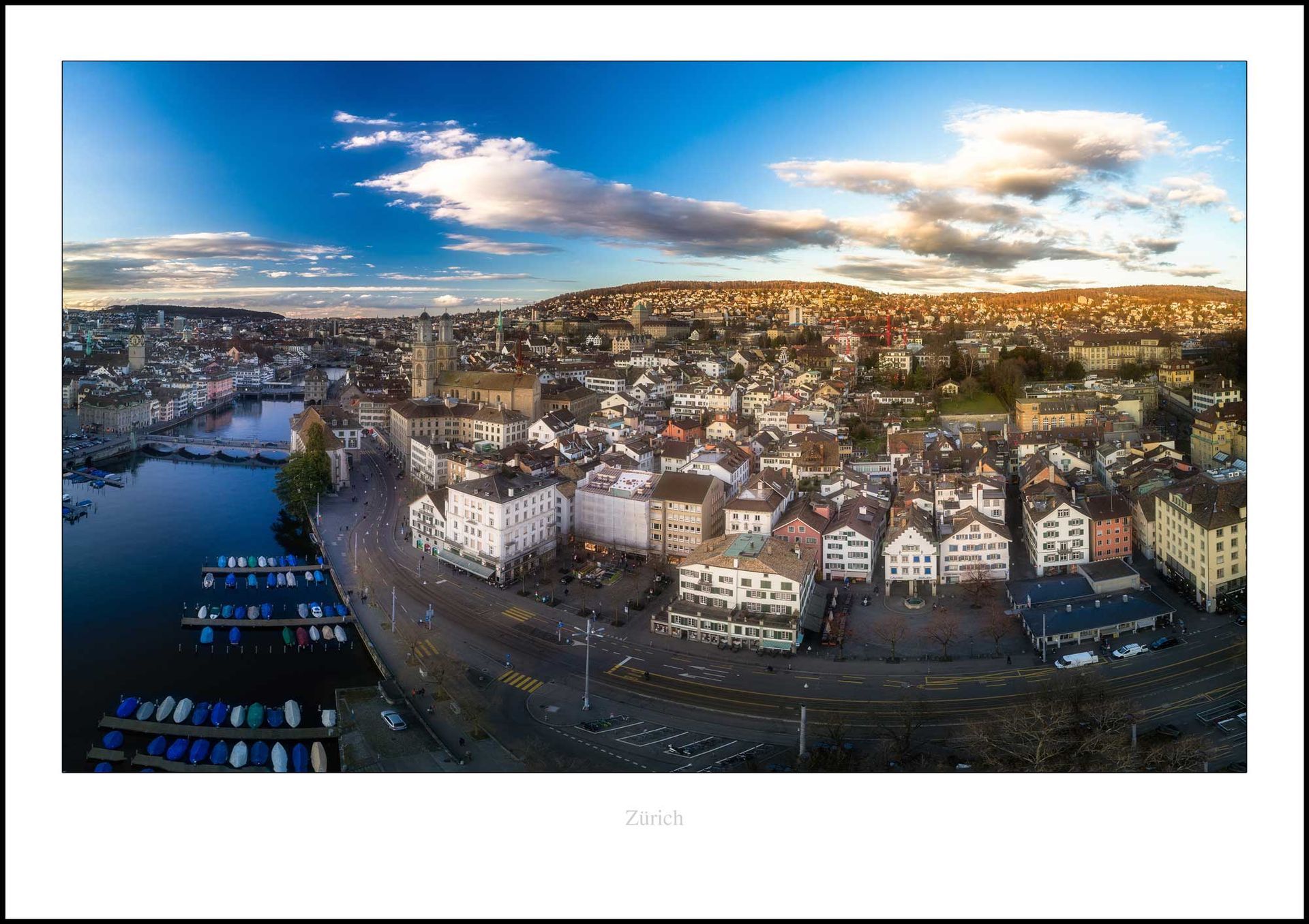Click the blue covered boats at bottom dock

(198, 751)
